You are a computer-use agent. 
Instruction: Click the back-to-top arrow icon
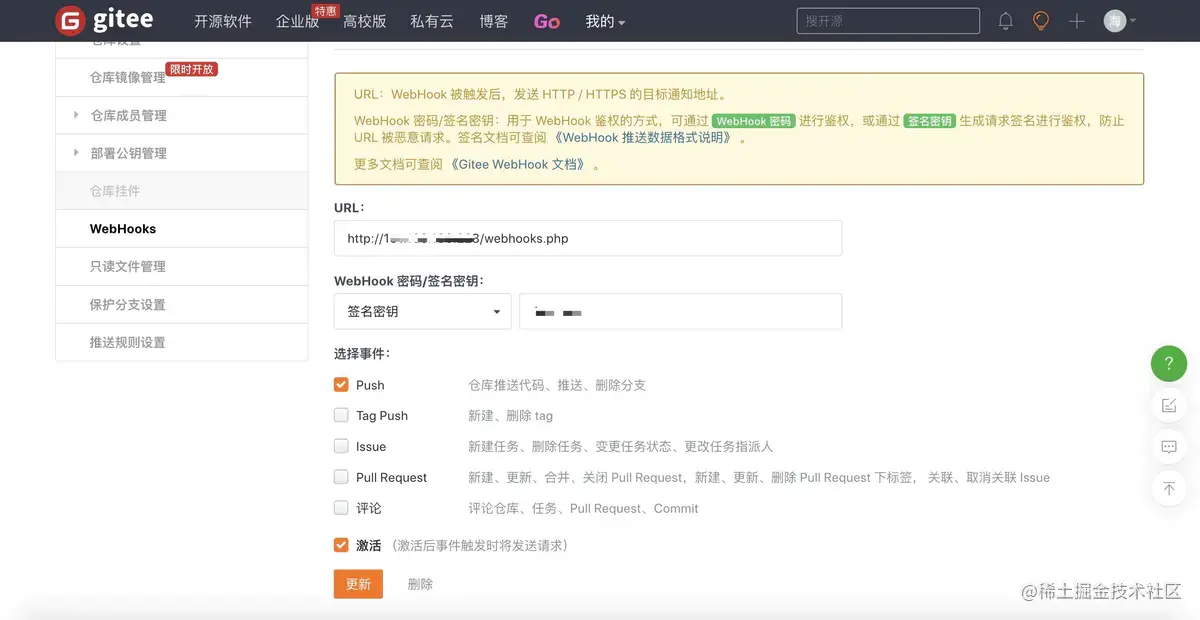point(1169,488)
